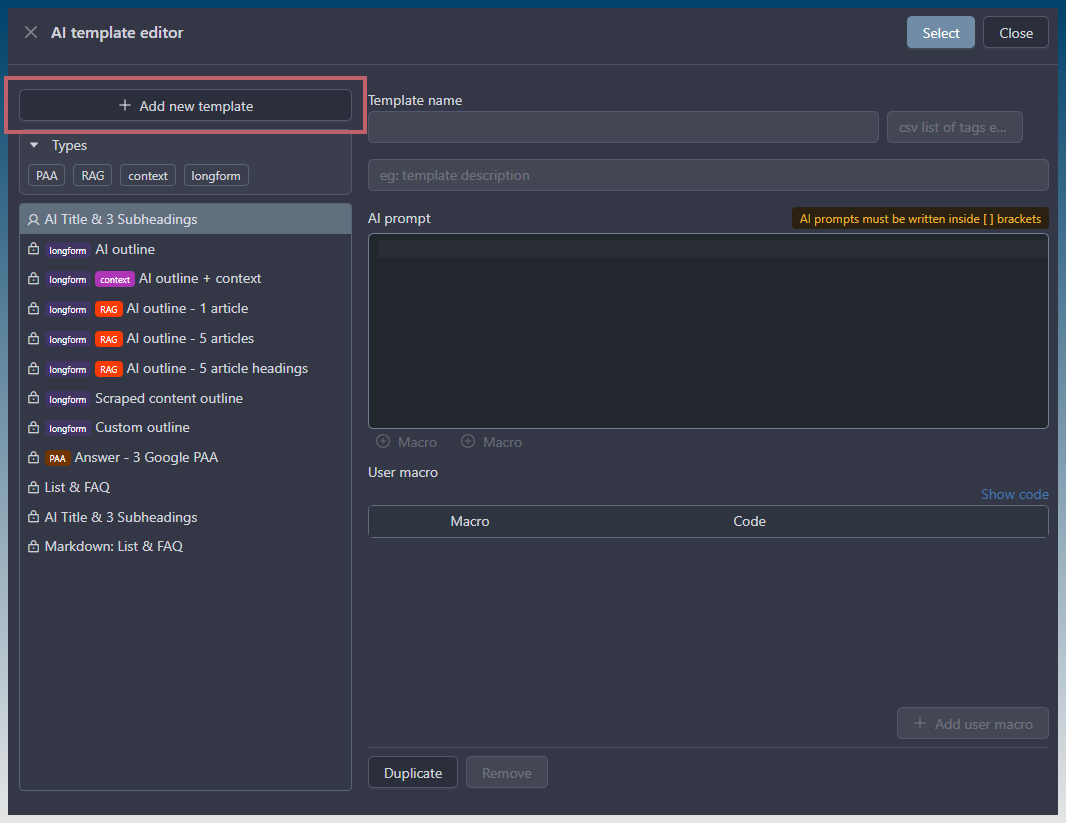The width and height of the screenshot is (1066, 823).
Task: Click the RAG tag on AI outline - 1 article
Action: [x=109, y=309]
